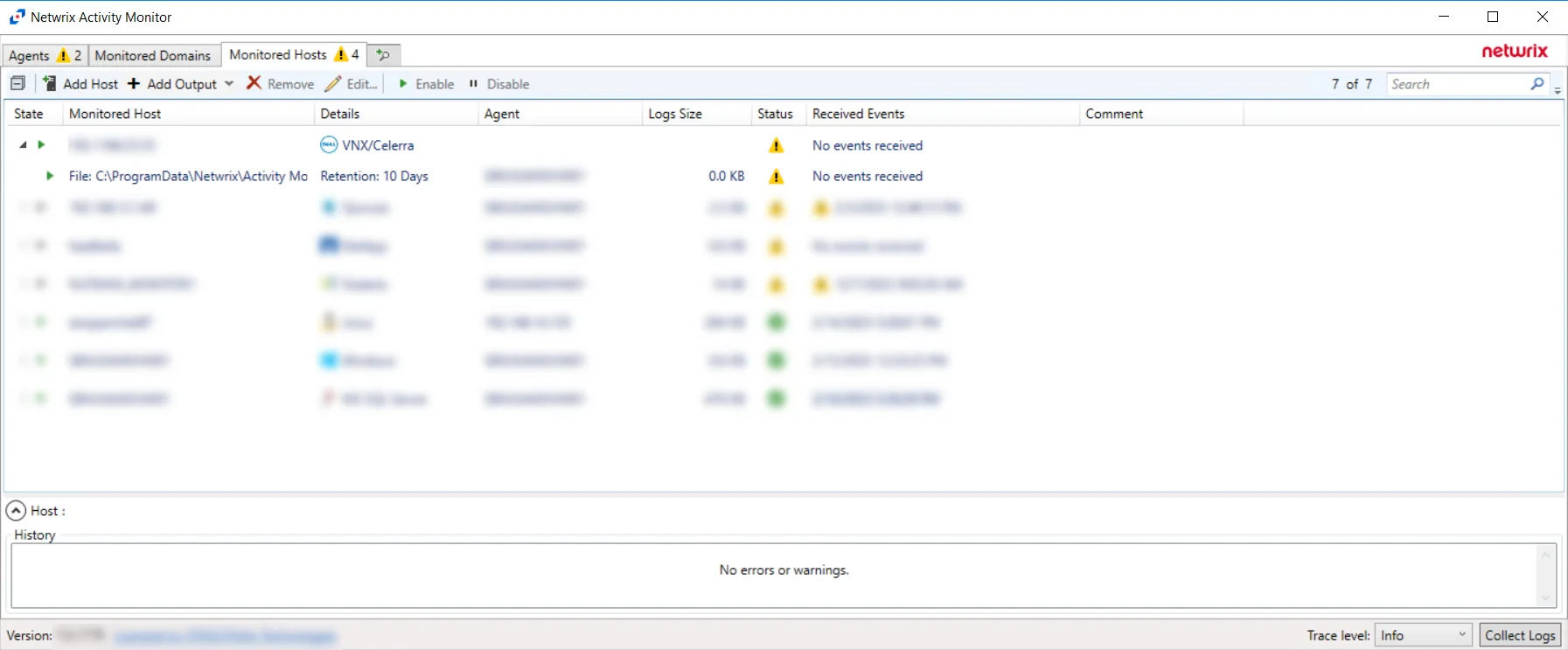
Task: Click the pencil Edit icon
Action: (x=332, y=83)
